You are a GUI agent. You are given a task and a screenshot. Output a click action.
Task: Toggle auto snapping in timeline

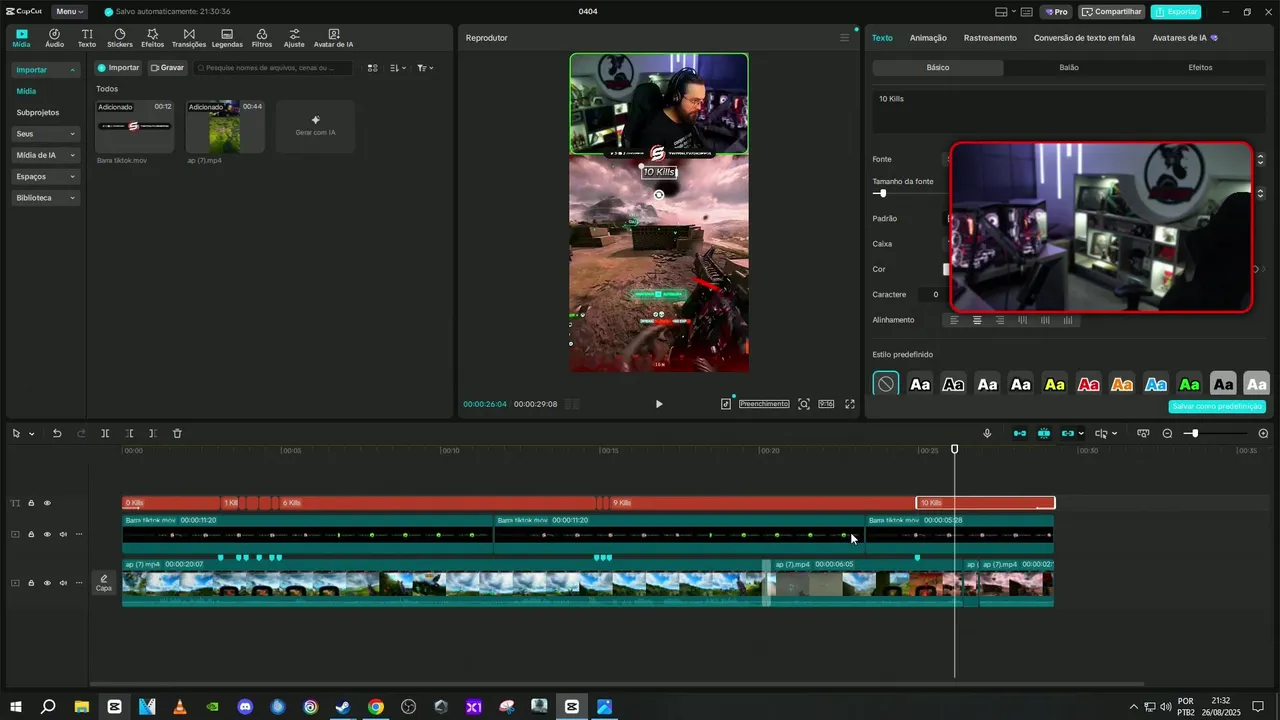point(1044,433)
